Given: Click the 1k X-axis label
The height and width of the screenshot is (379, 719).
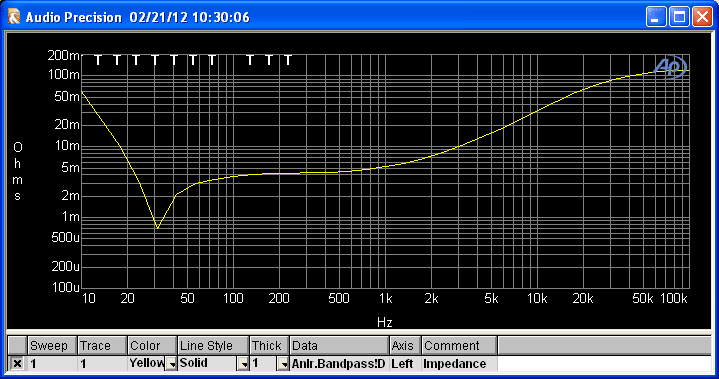Looking at the screenshot, I should pyautogui.click(x=386, y=299).
